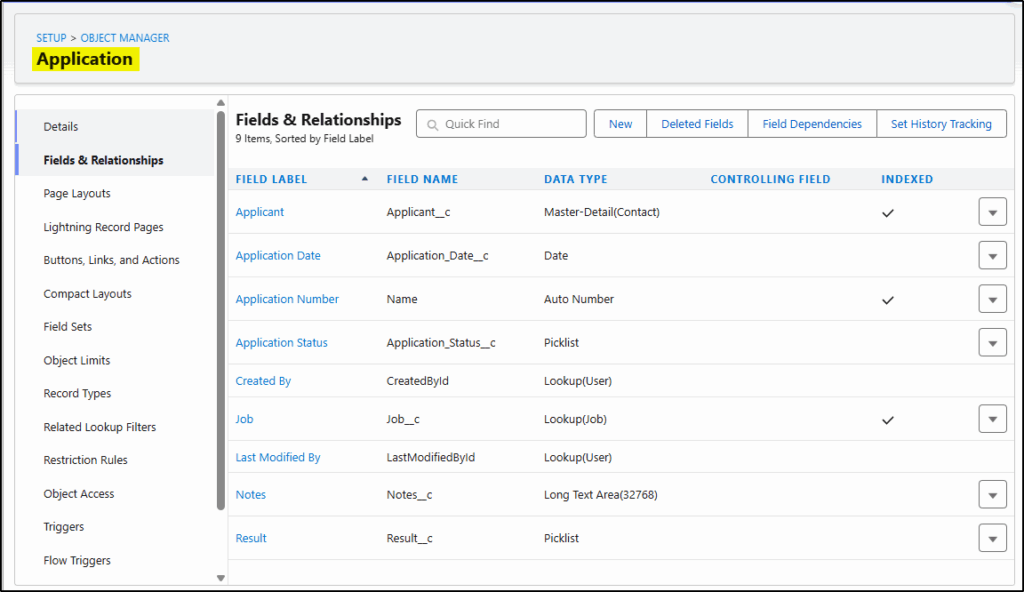Type in the Quick Find search field
Viewport: 1024px width, 592px height.
point(511,124)
